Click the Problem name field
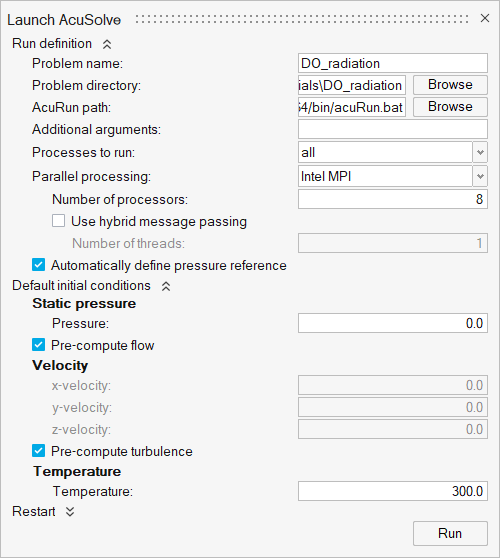 pyautogui.click(x=393, y=63)
